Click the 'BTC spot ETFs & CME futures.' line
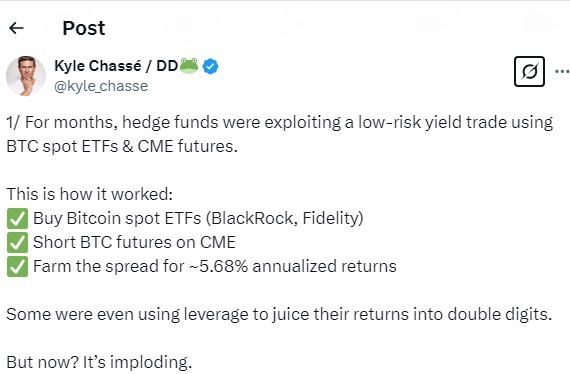The width and height of the screenshot is (570, 374). (x=122, y=146)
